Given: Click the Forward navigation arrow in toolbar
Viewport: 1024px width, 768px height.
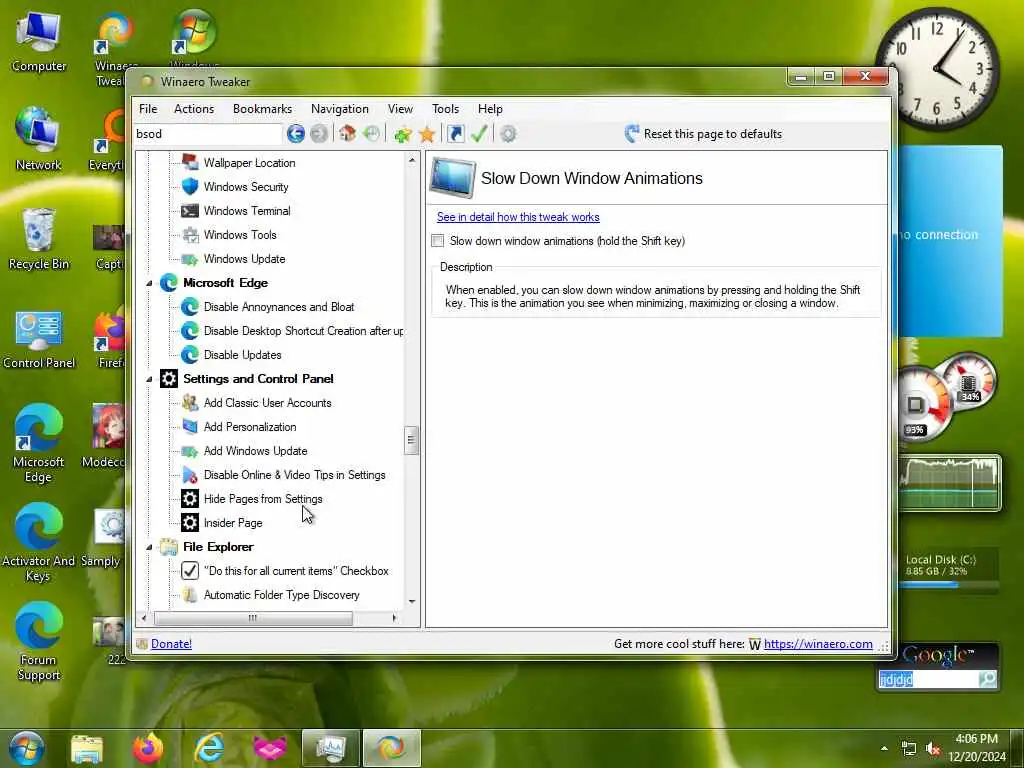Looking at the screenshot, I should coord(319,134).
